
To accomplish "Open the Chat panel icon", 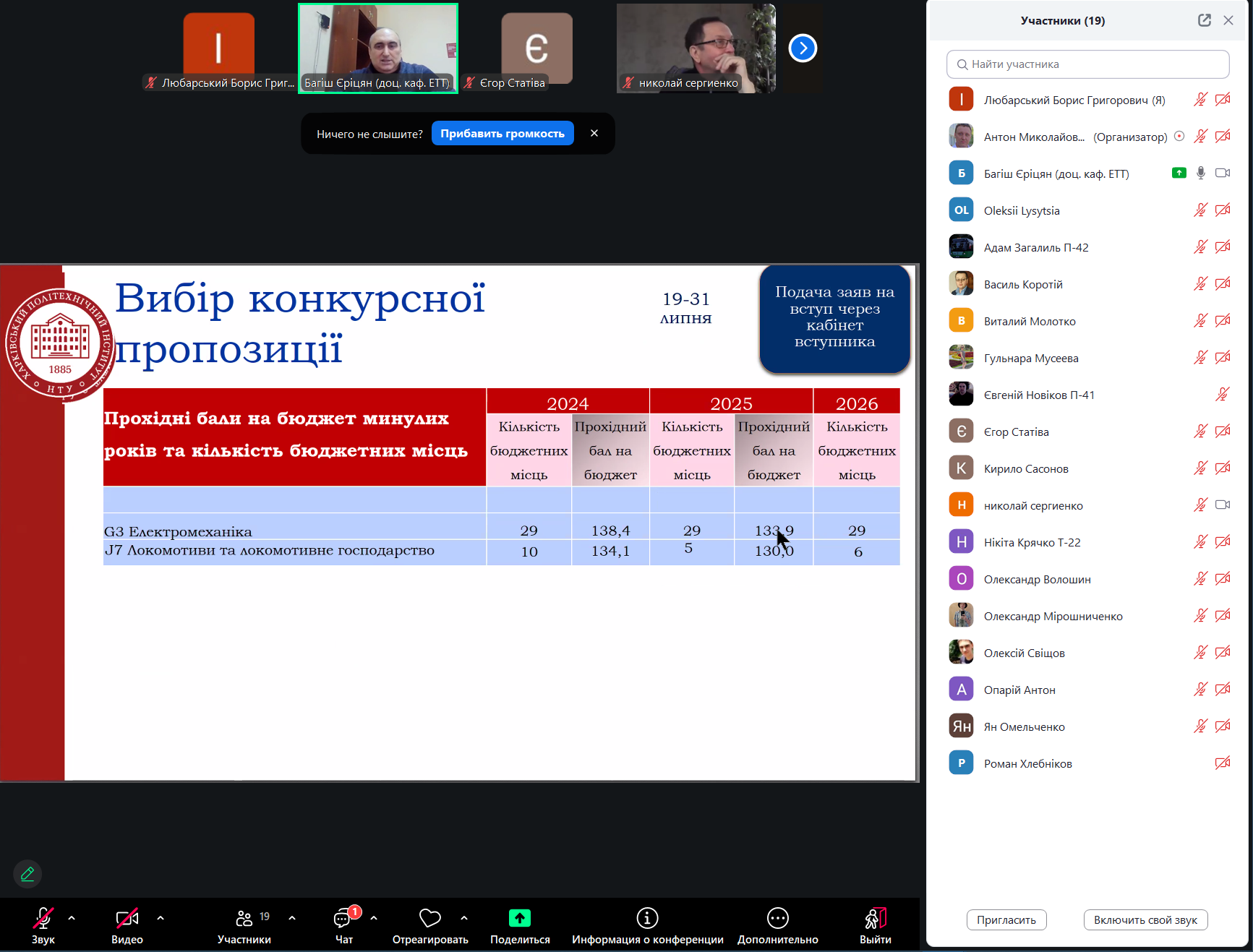I will [x=343, y=919].
